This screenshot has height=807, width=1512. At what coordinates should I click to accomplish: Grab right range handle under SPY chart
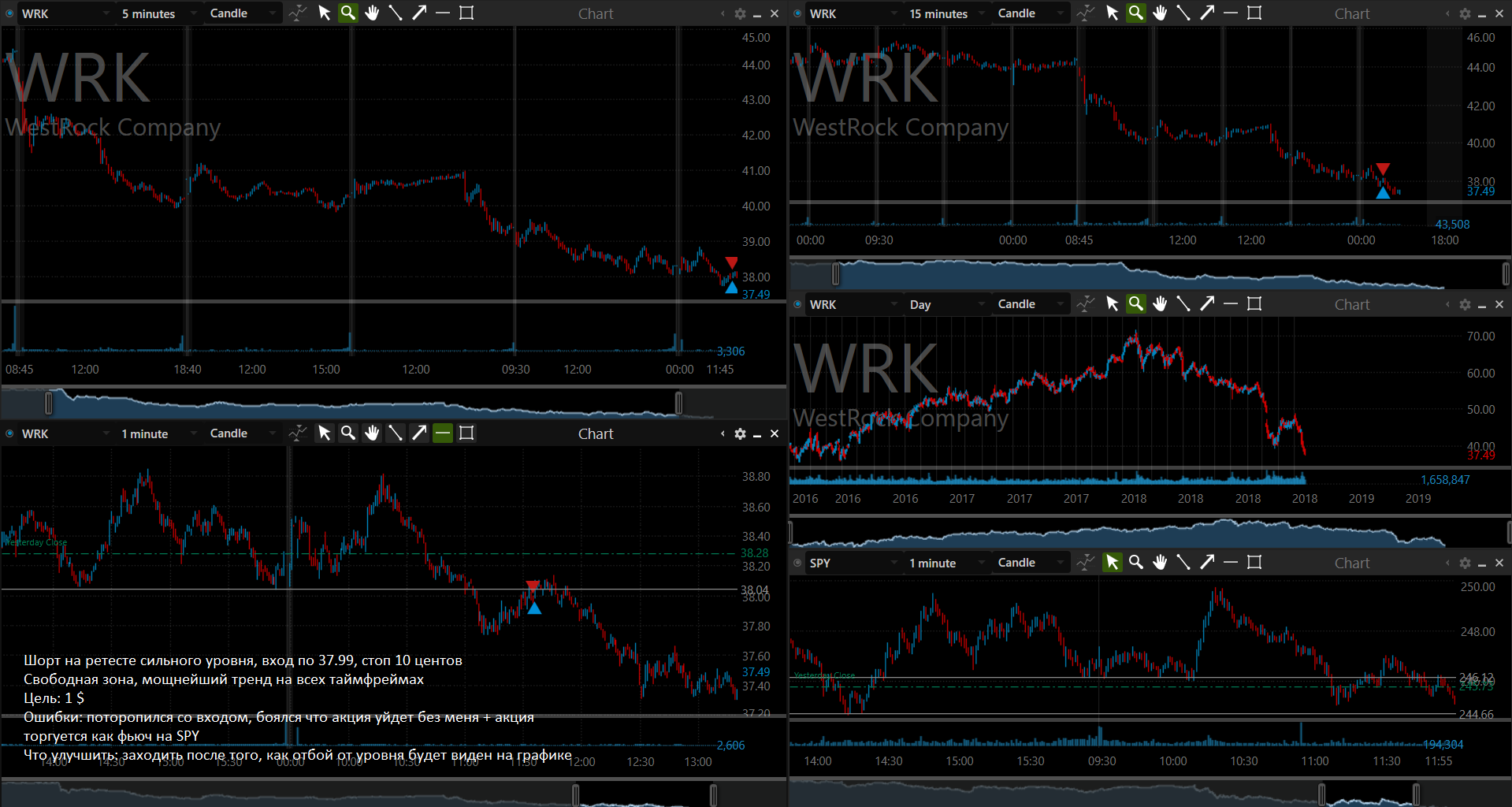click(1416, 794)
